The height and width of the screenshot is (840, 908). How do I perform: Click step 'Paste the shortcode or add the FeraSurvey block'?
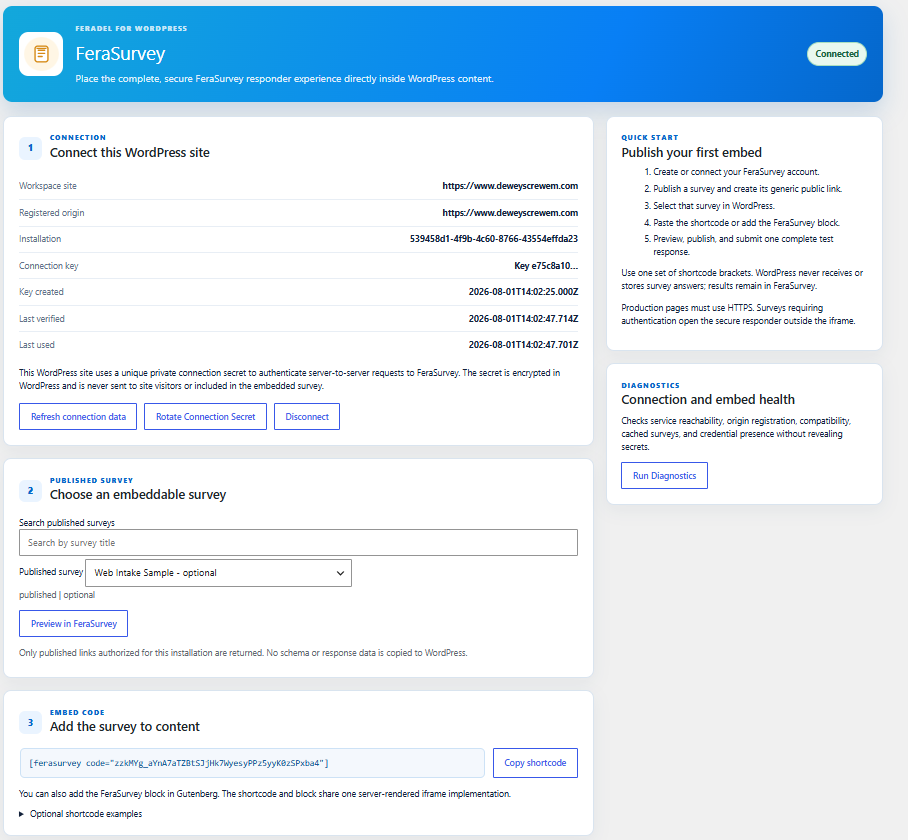tap(746, 223)
